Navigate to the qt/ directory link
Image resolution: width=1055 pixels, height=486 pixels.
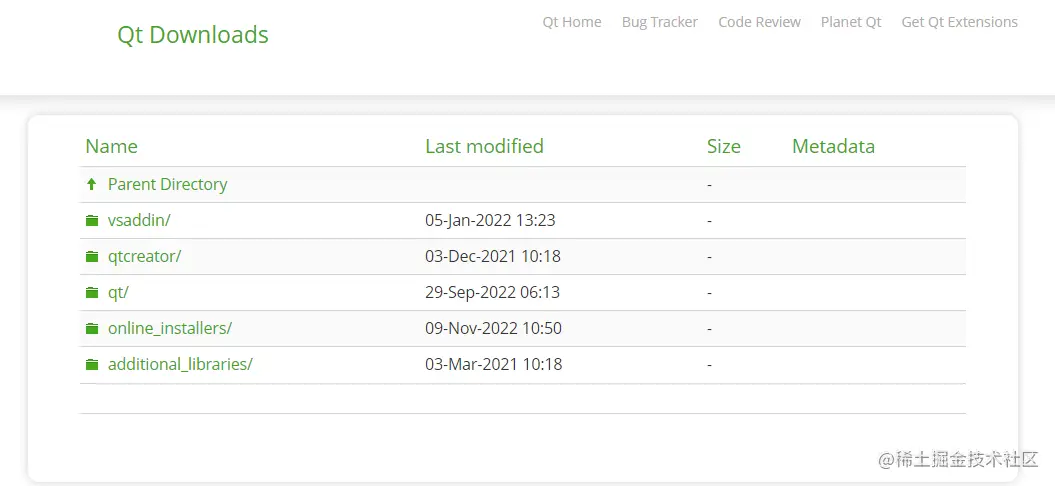tap(118, 292)
